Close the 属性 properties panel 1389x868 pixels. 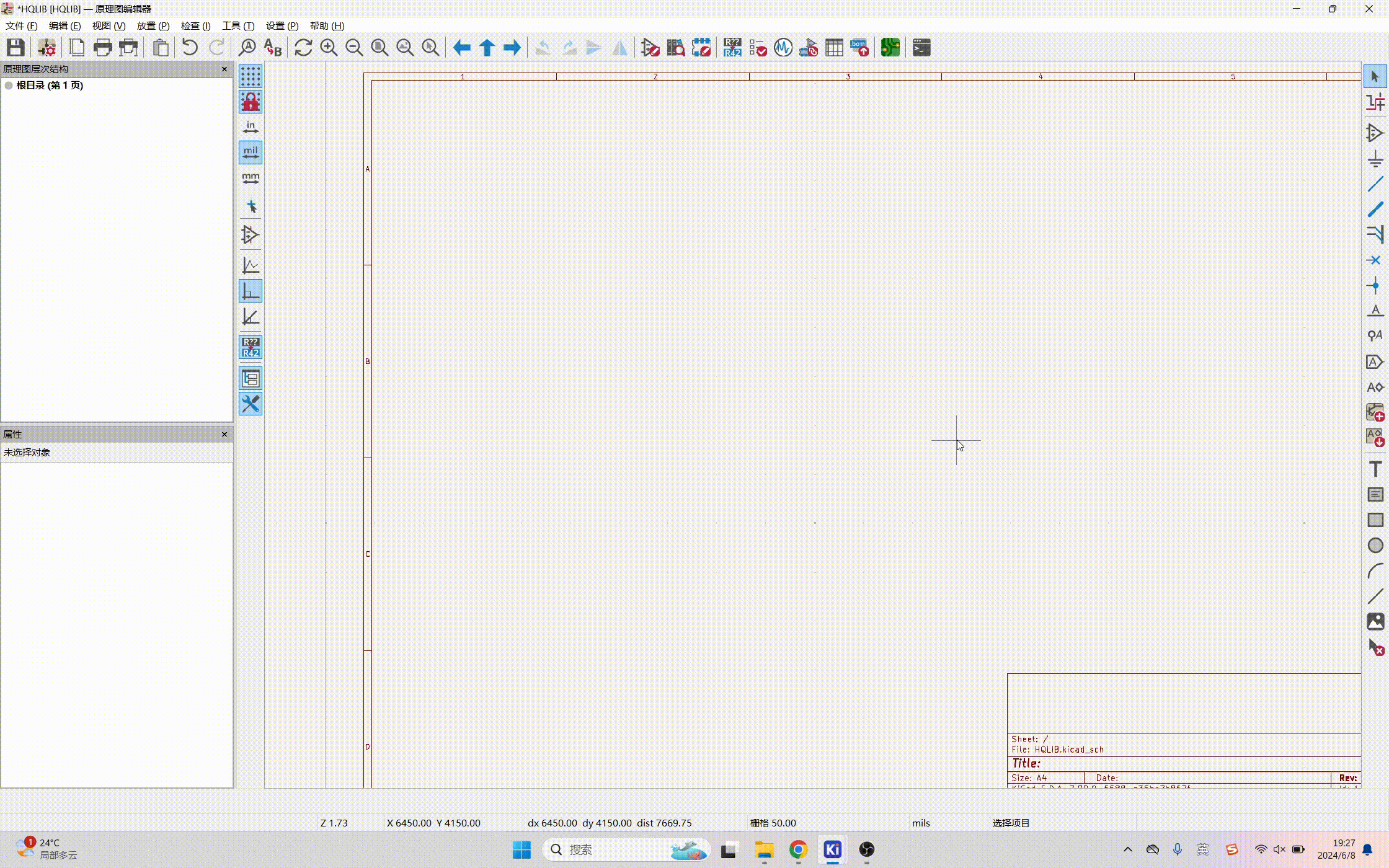(224, 434)
